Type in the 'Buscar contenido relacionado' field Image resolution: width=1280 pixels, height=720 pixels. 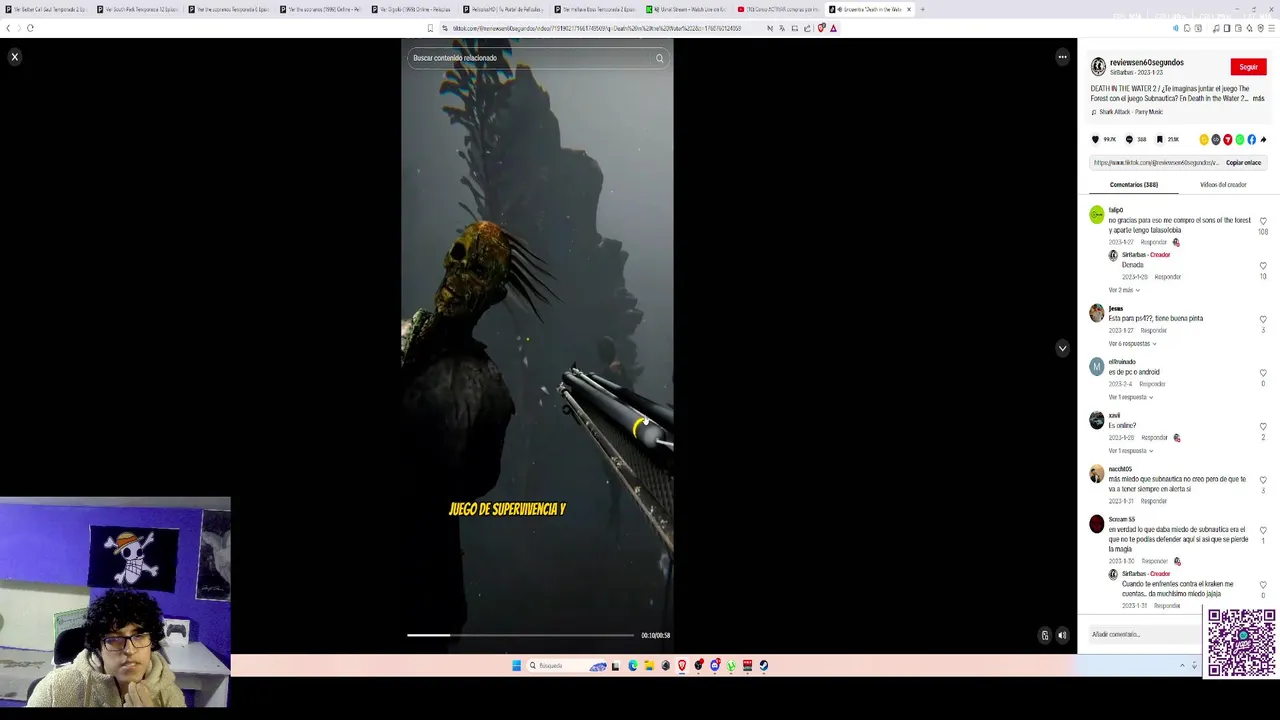click(530, 58)
